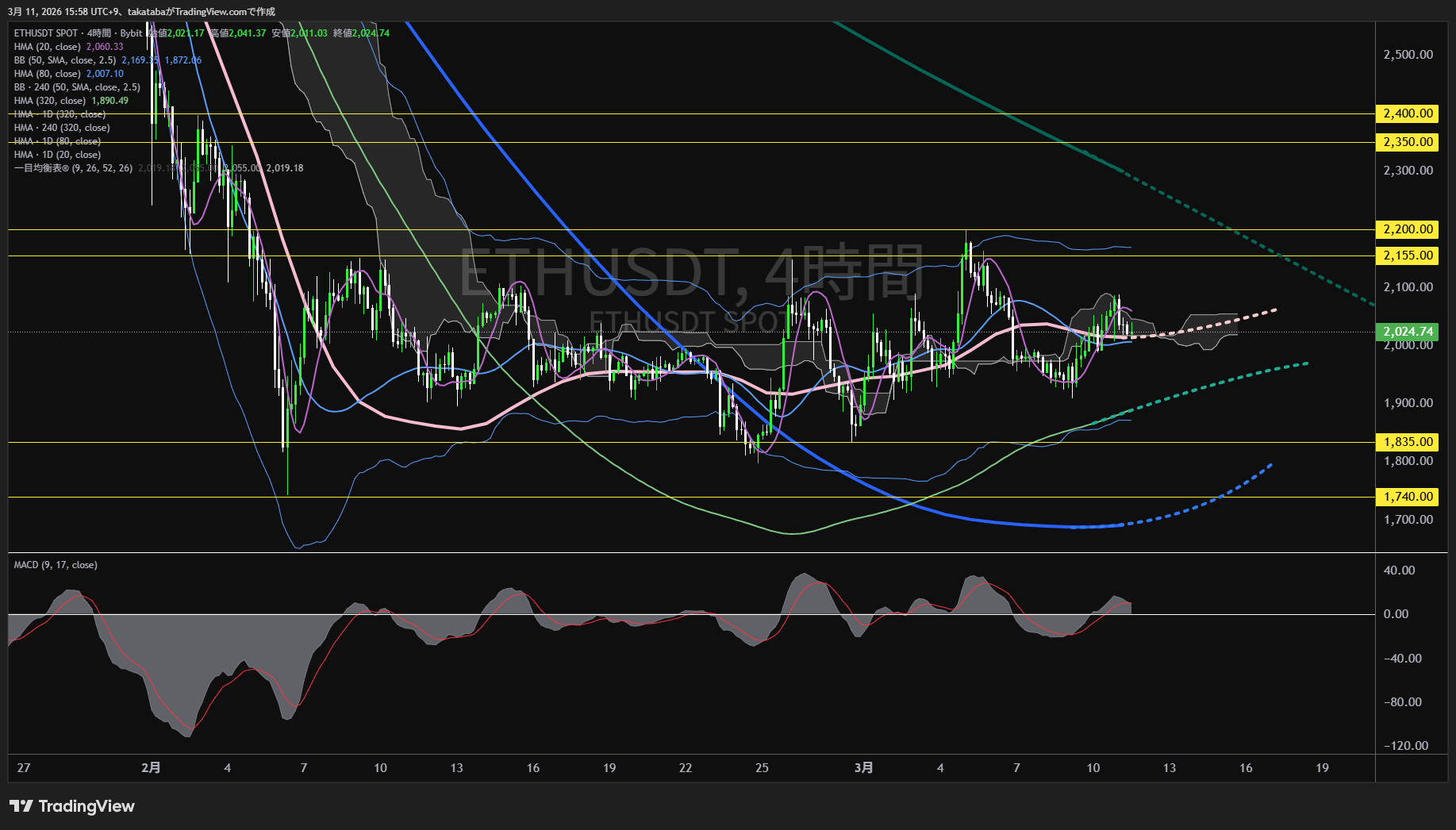This screenshot has width=1456, height=830.
Task: Select the 1,835.00 support level label
Action: click(1408, 442)
